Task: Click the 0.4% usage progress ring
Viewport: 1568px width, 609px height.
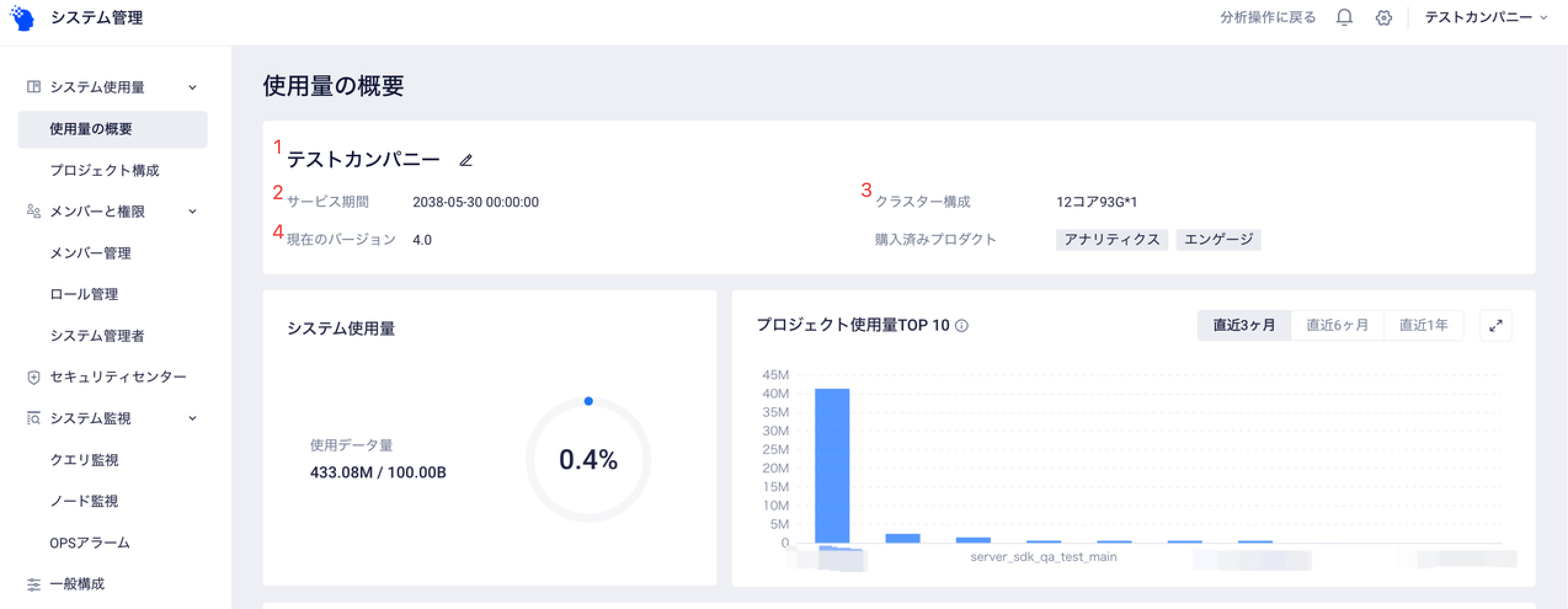Action: pyautogui.click(x=588, y=460)
